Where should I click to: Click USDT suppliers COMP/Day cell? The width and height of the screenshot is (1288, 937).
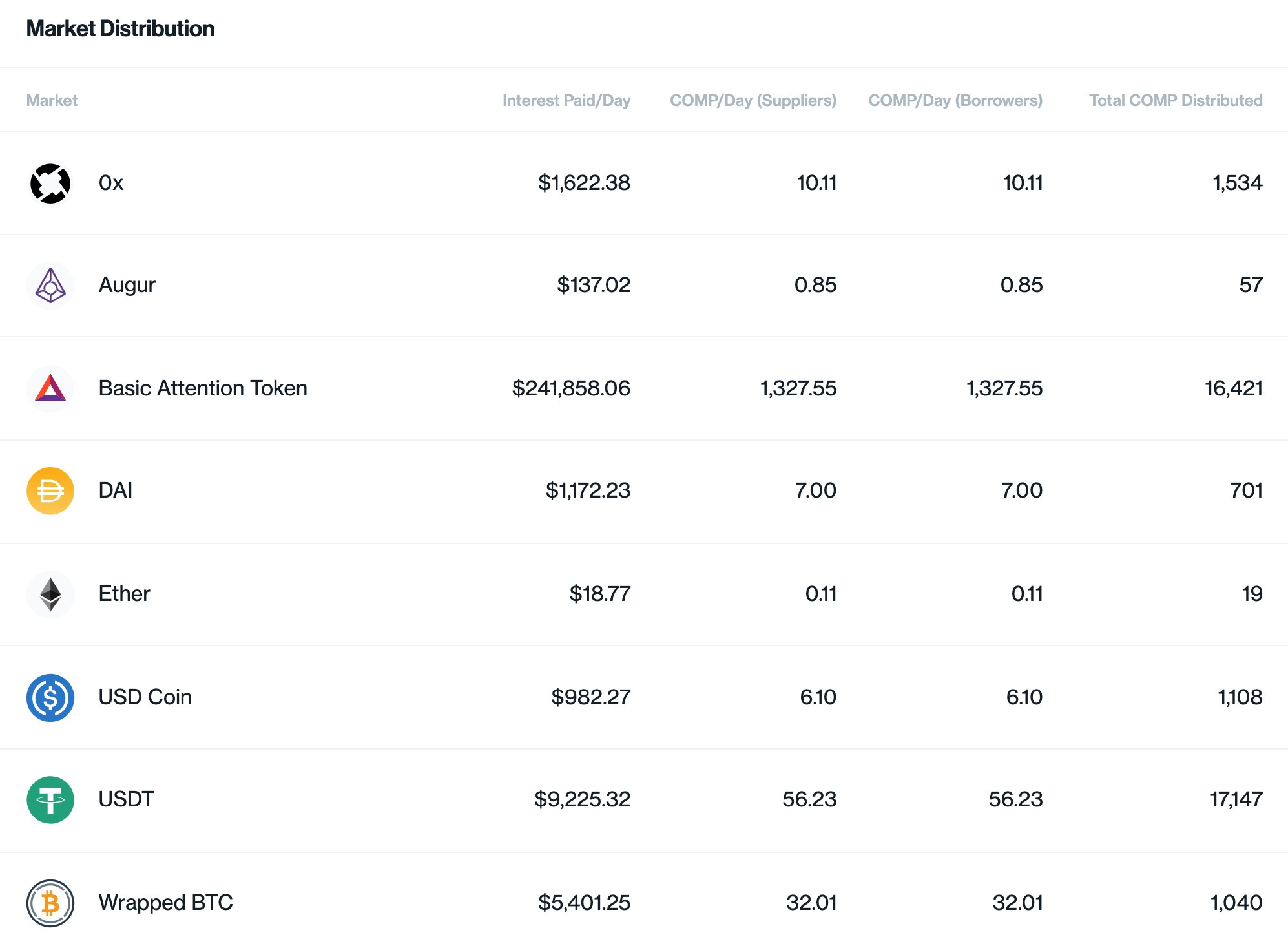coord(809,799)
